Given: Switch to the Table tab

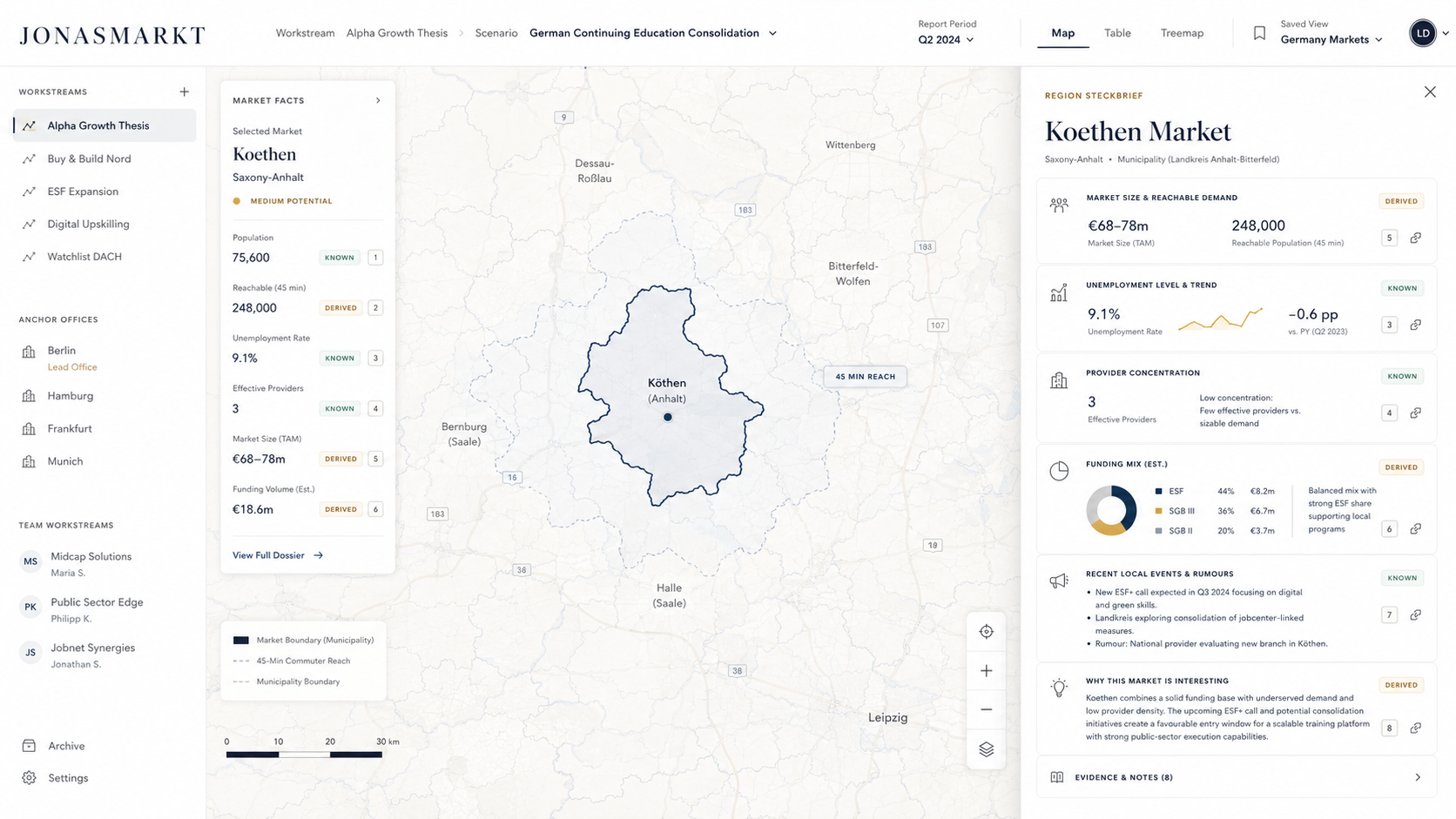Looking at the screenshot, I should coord(1117,33).
